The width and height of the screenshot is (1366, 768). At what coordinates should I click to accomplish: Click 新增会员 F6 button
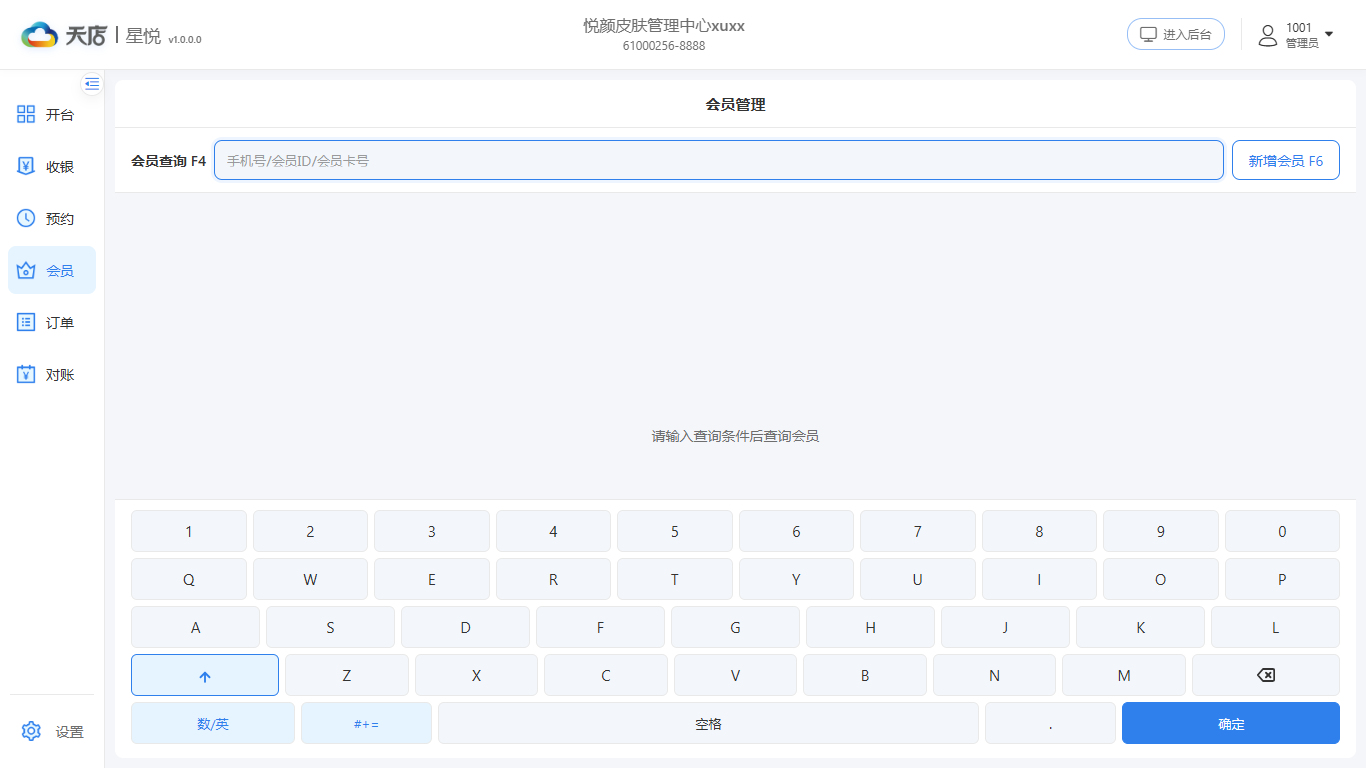tap(1286, 160)
